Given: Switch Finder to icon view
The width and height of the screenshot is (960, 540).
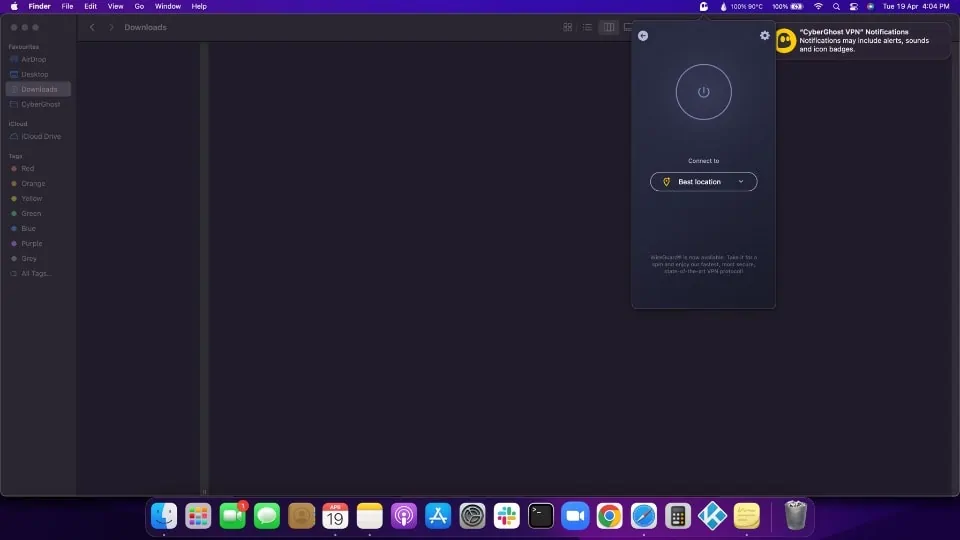Looking at the screenshot, I should click(x=568, y=27).
